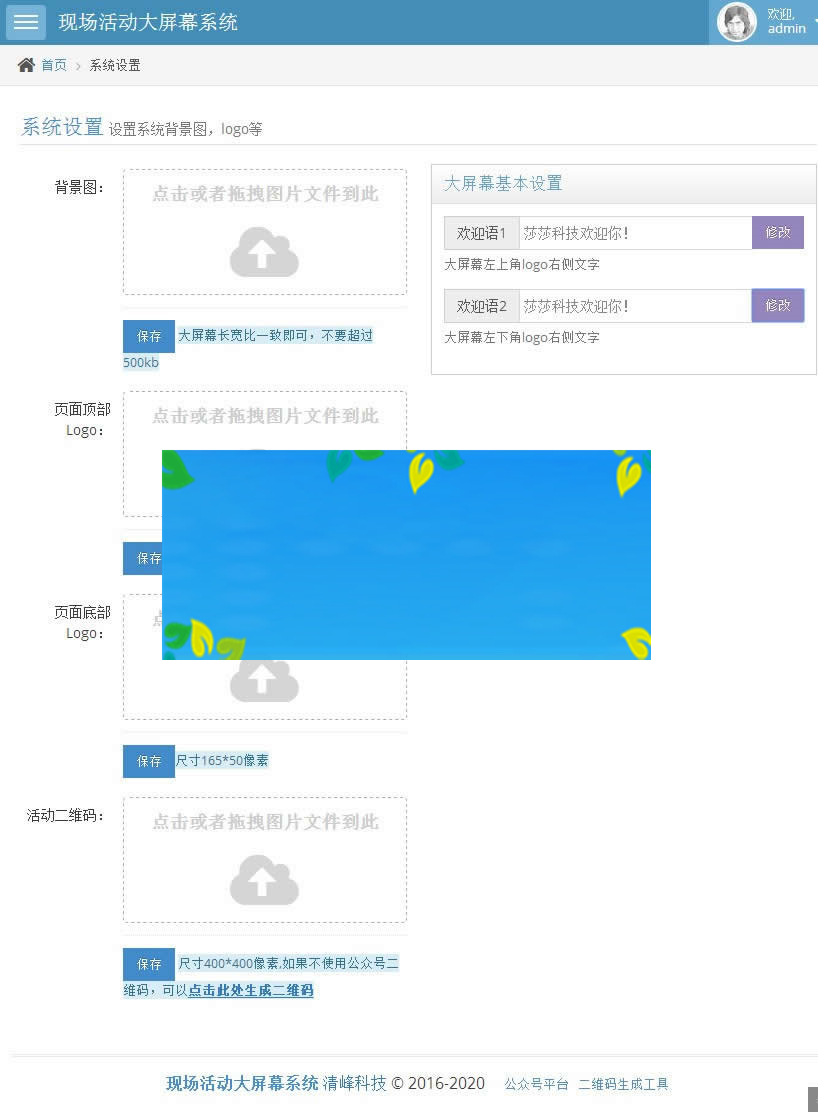Open the 公众号平台 footer link
The width and height of the screenshot is (818, 1113).
click(536, 1084)
